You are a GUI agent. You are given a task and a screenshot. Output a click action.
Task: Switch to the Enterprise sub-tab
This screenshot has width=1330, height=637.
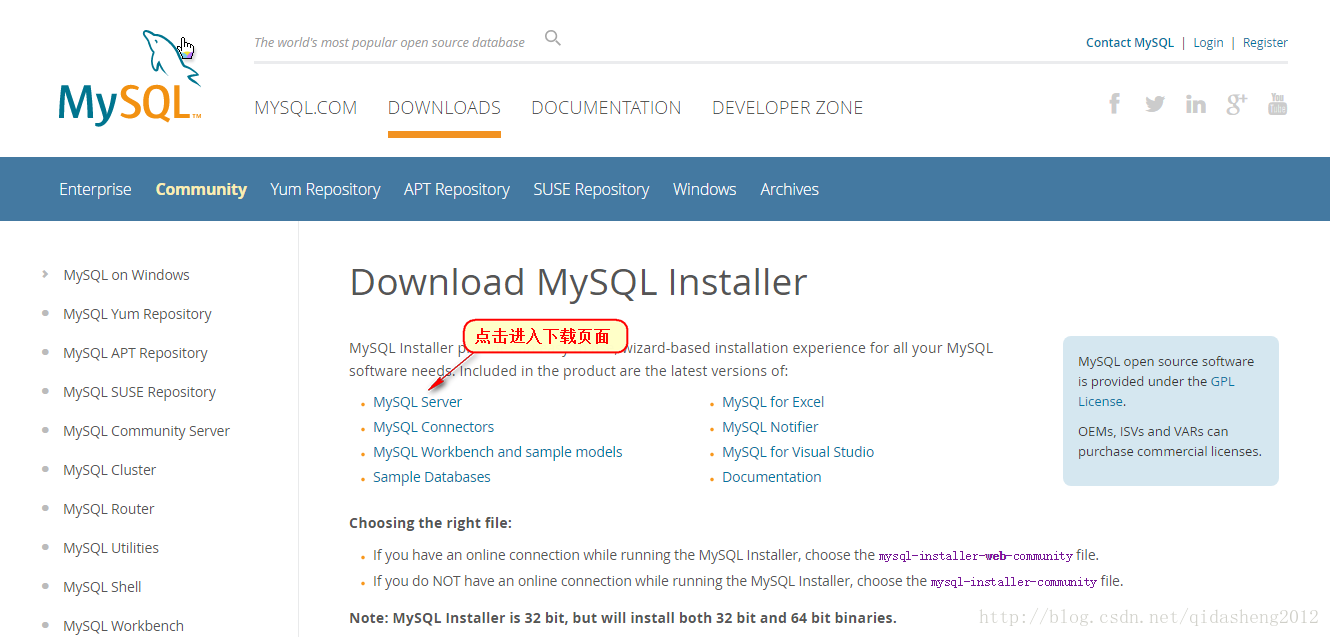(95, 189)
